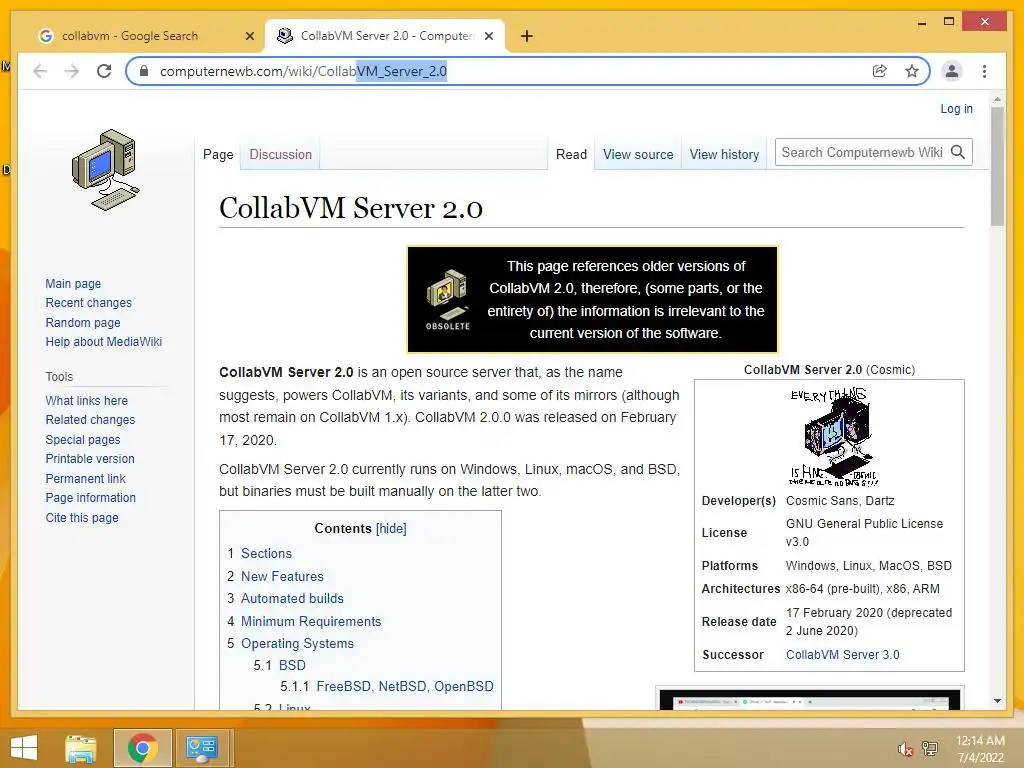Minimize the Chrome window
Screen dimensions: 1024x768
921,23
